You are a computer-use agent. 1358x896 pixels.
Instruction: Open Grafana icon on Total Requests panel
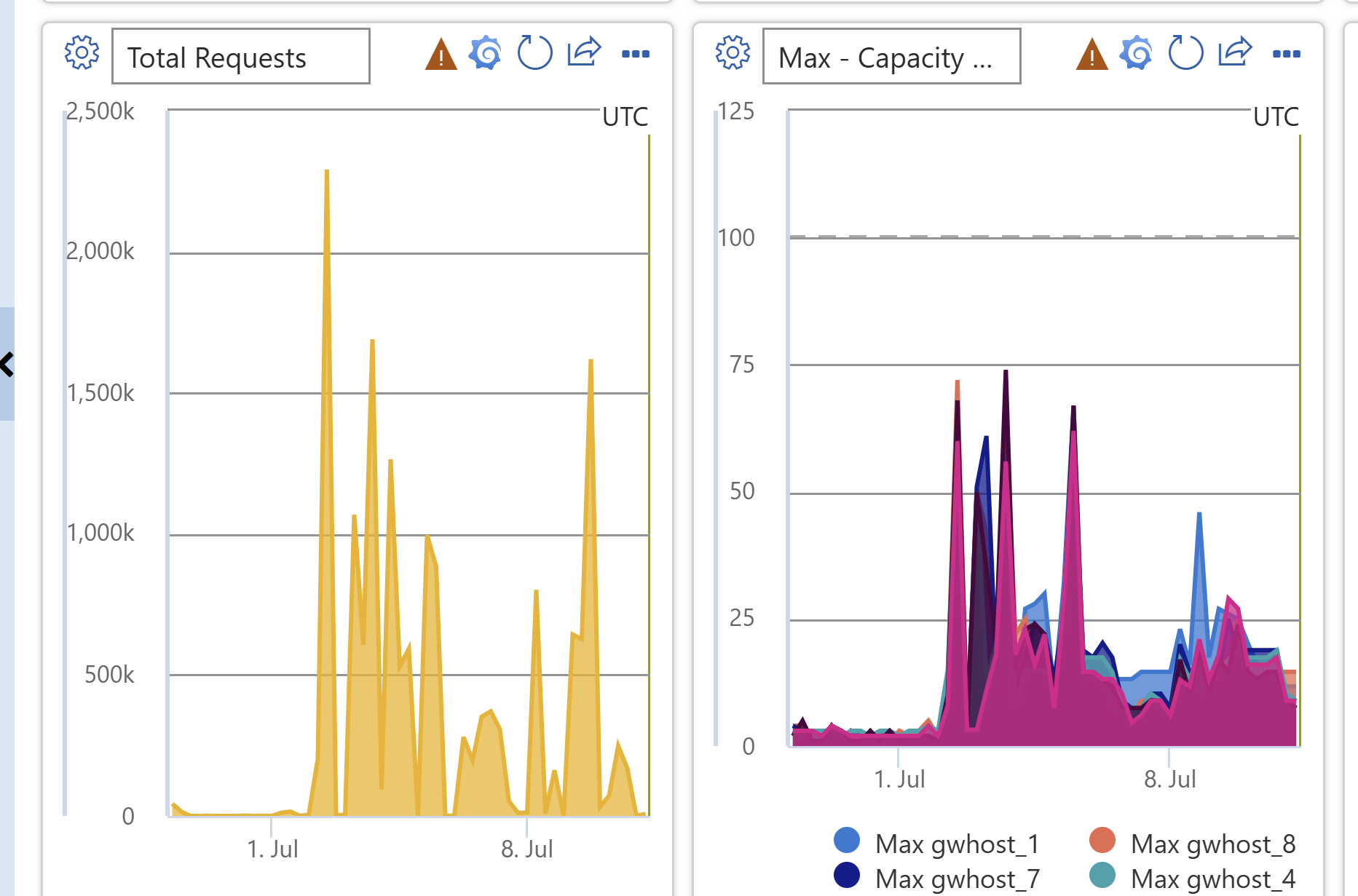(486, 53)
